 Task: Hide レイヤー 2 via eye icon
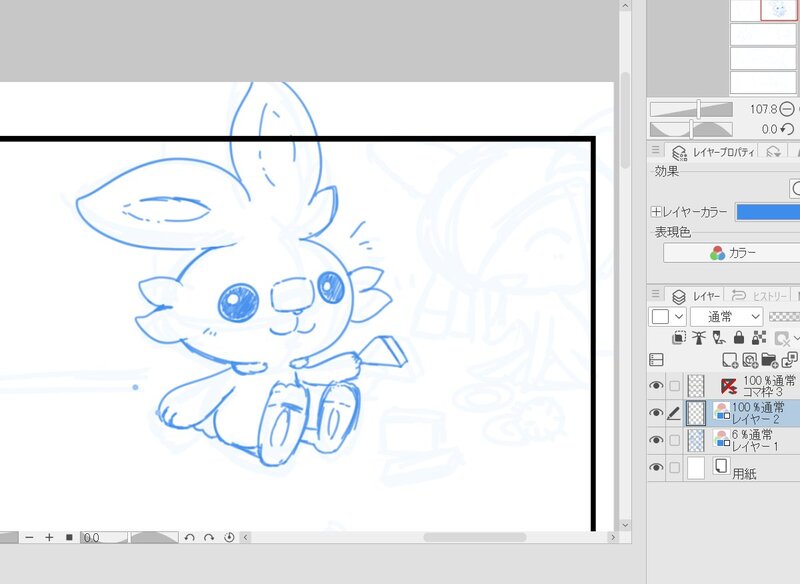pyautogui.click(x=656, y=413)
